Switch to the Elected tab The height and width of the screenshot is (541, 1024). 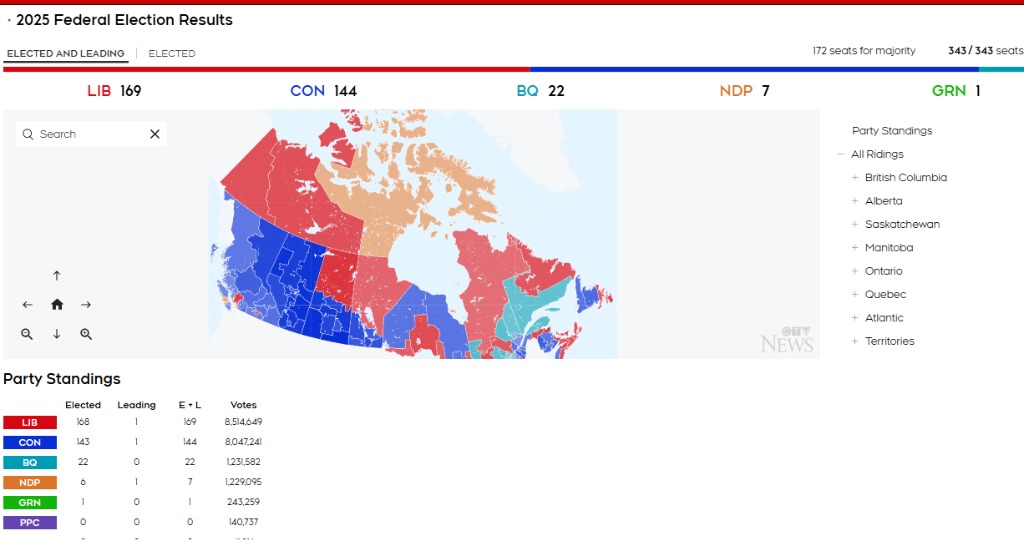(x=172, y=54)
